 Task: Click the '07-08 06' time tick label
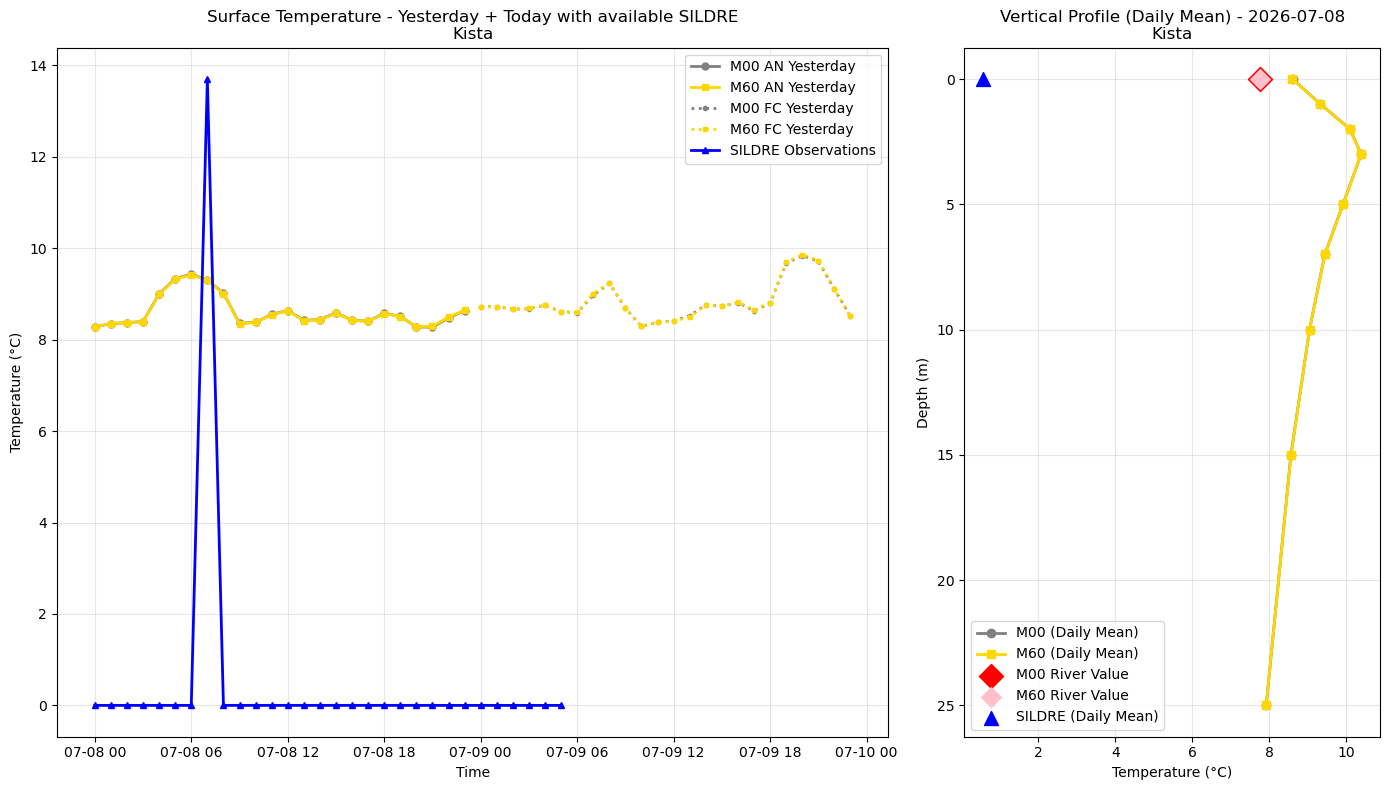pyautogui.click(x=191, y=752)
